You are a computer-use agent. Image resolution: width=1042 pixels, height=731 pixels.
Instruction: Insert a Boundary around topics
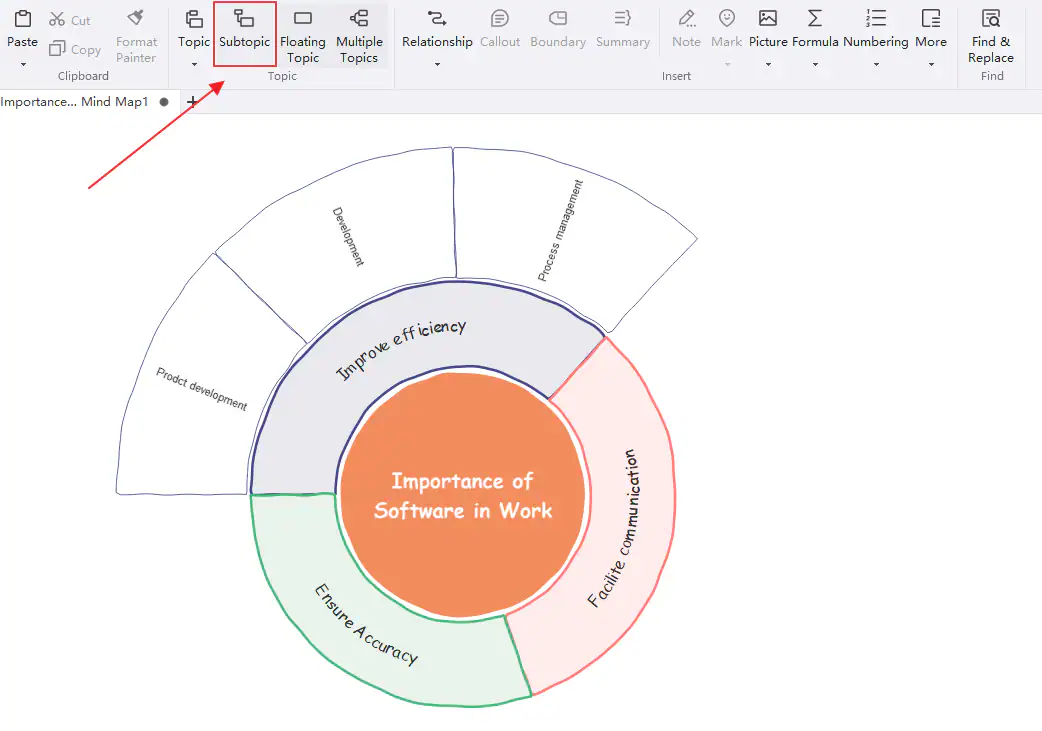click(558, 30)
